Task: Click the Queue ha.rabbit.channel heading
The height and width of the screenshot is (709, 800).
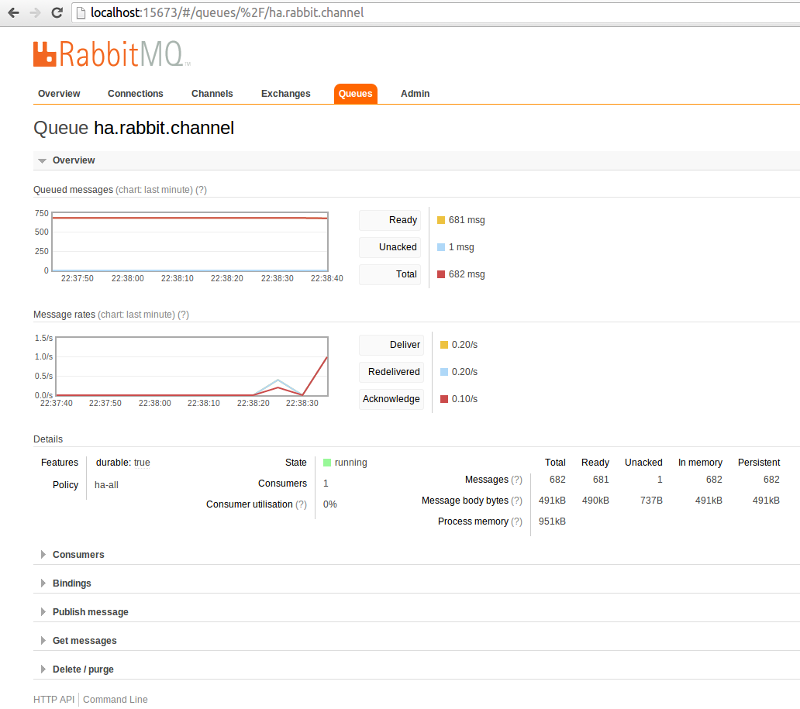Action: (134, 128)
